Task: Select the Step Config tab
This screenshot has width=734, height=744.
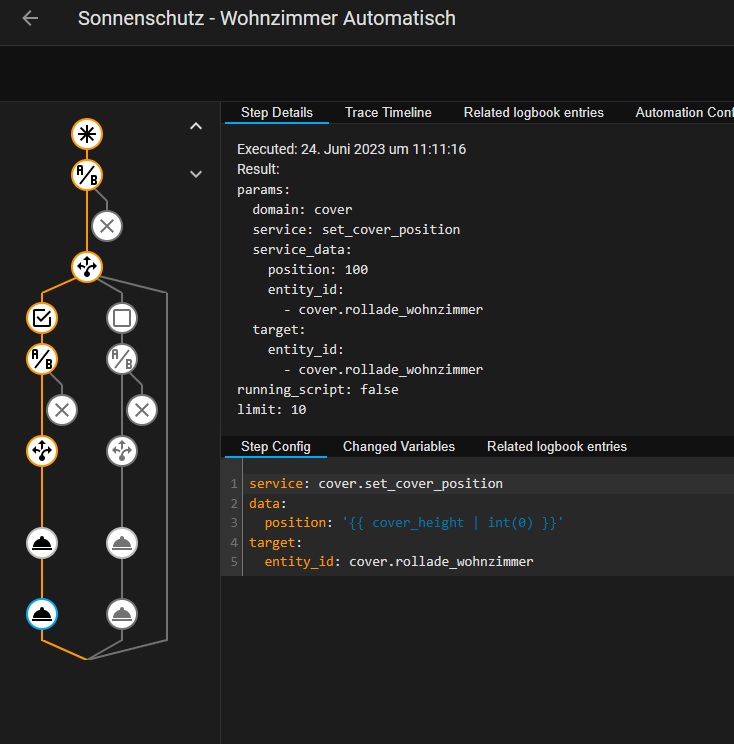Action: coord(275,446)
